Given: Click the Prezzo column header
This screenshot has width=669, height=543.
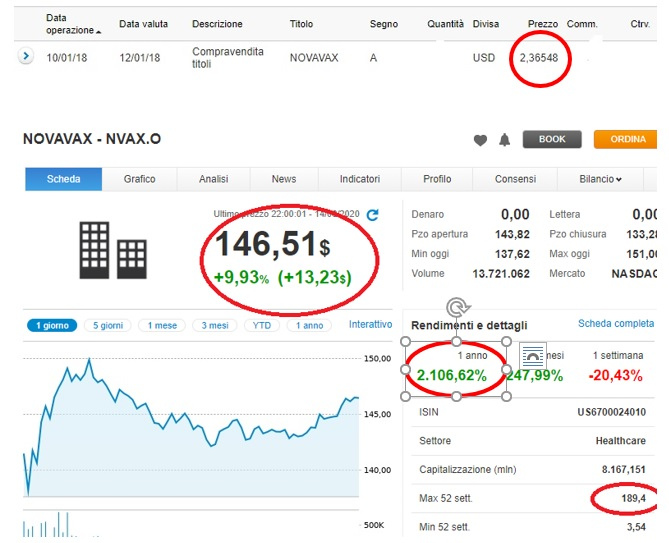Looking at the screenshot, I should 543,24.
